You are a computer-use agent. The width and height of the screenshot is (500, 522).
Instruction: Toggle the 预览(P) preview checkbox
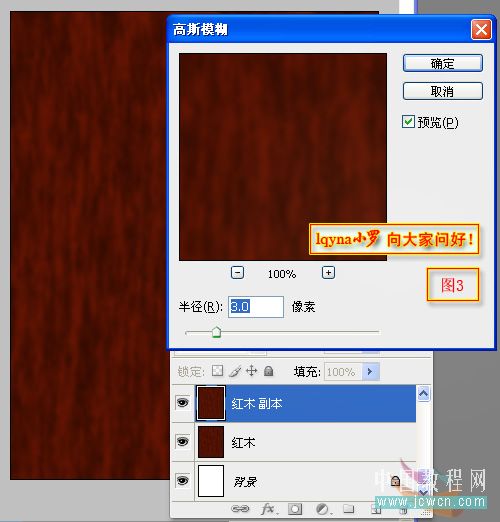pos(408,122)
